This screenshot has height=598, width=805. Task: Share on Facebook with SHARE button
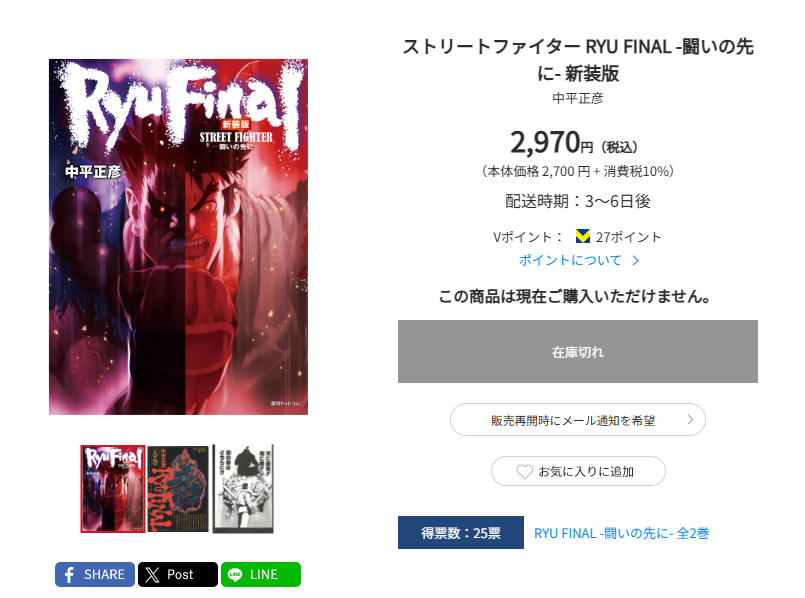click(x=95, y=574)
